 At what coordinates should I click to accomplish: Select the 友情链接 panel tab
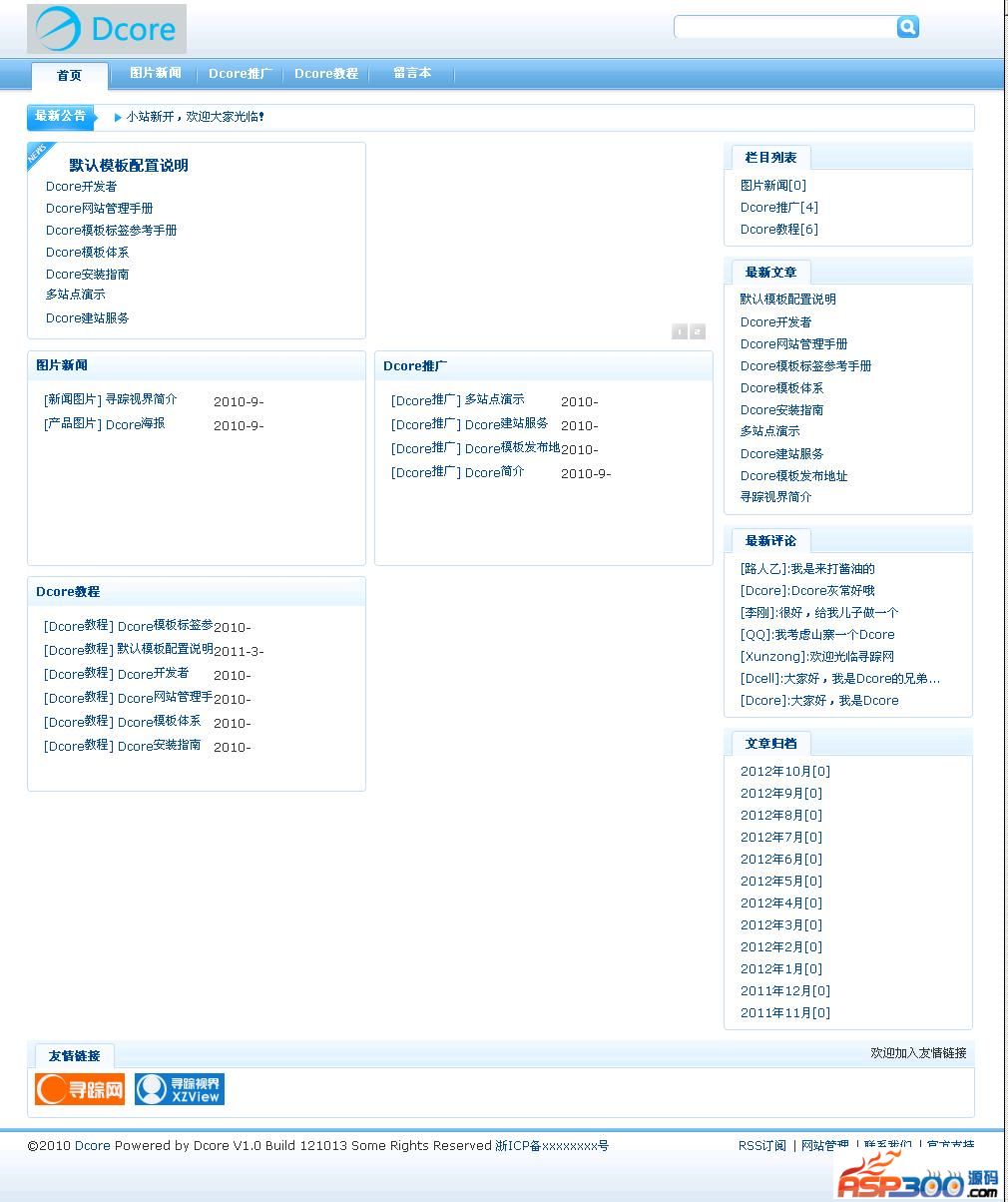click(x=75, y=1056)
